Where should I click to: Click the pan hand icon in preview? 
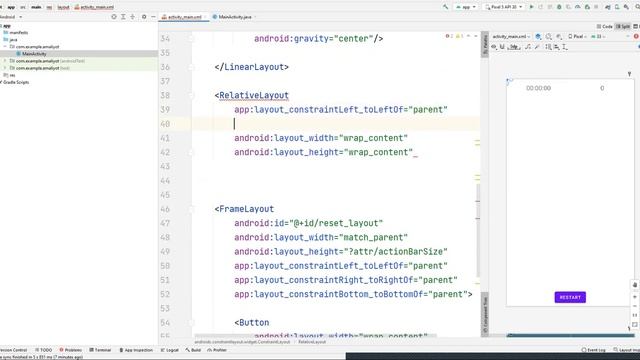[635, 284]
